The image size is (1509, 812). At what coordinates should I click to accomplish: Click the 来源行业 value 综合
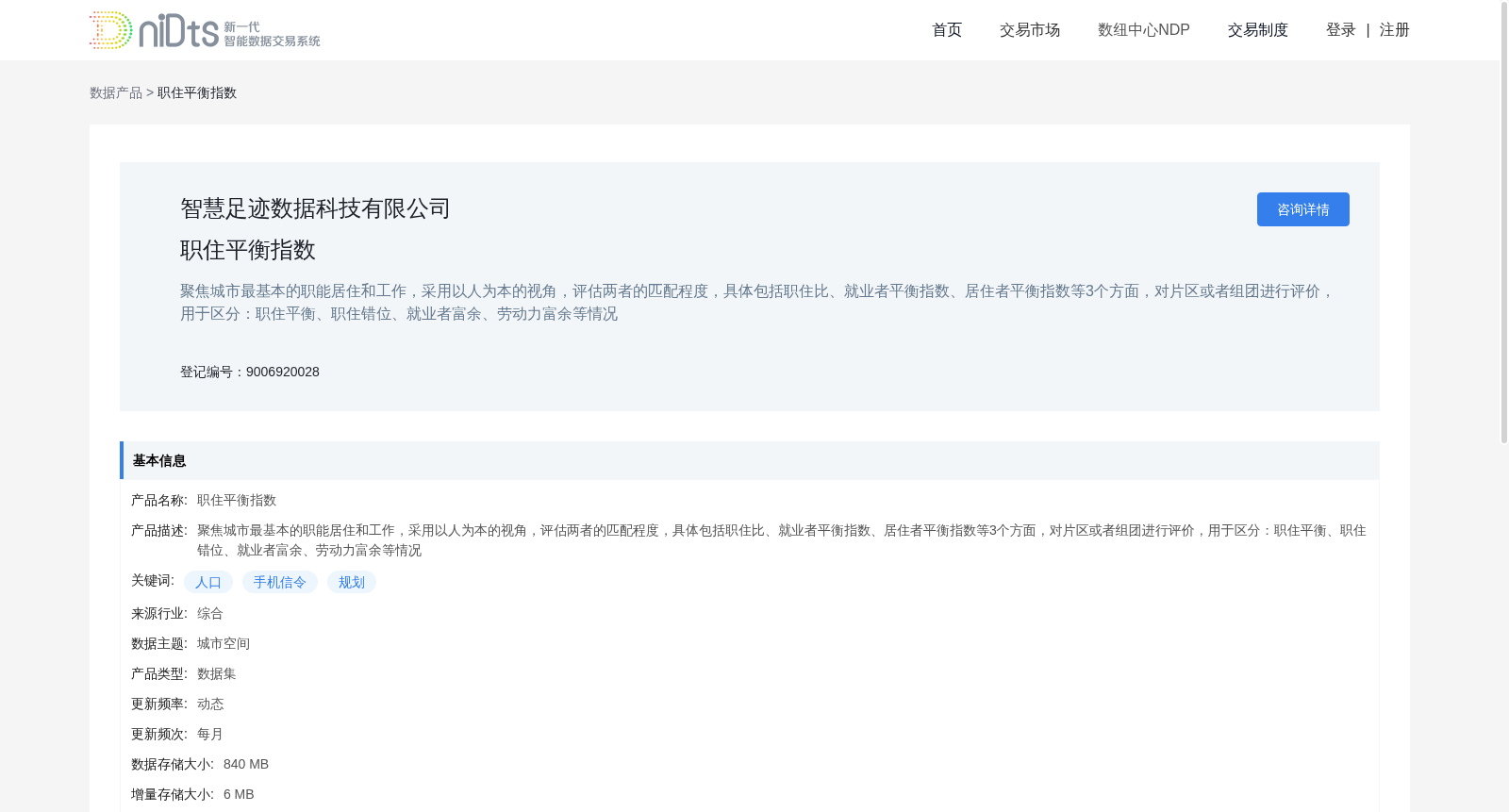pyautogui.click(x=210, y=613)
